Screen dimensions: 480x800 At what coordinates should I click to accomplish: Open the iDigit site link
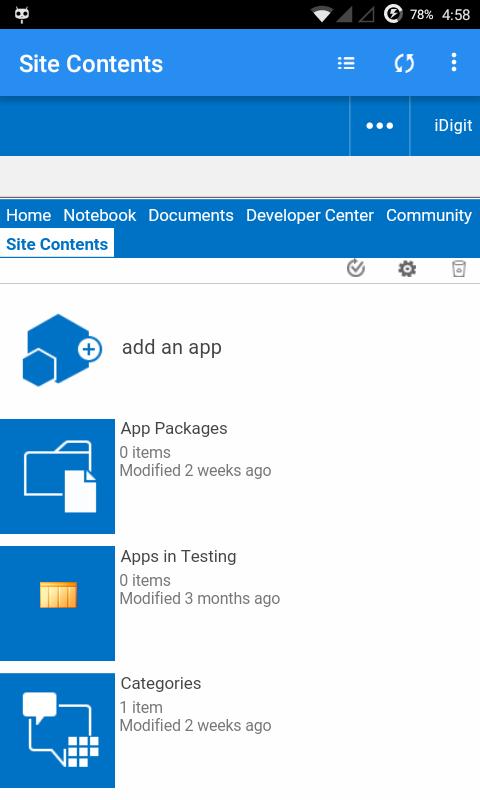[x=453, y=126]
